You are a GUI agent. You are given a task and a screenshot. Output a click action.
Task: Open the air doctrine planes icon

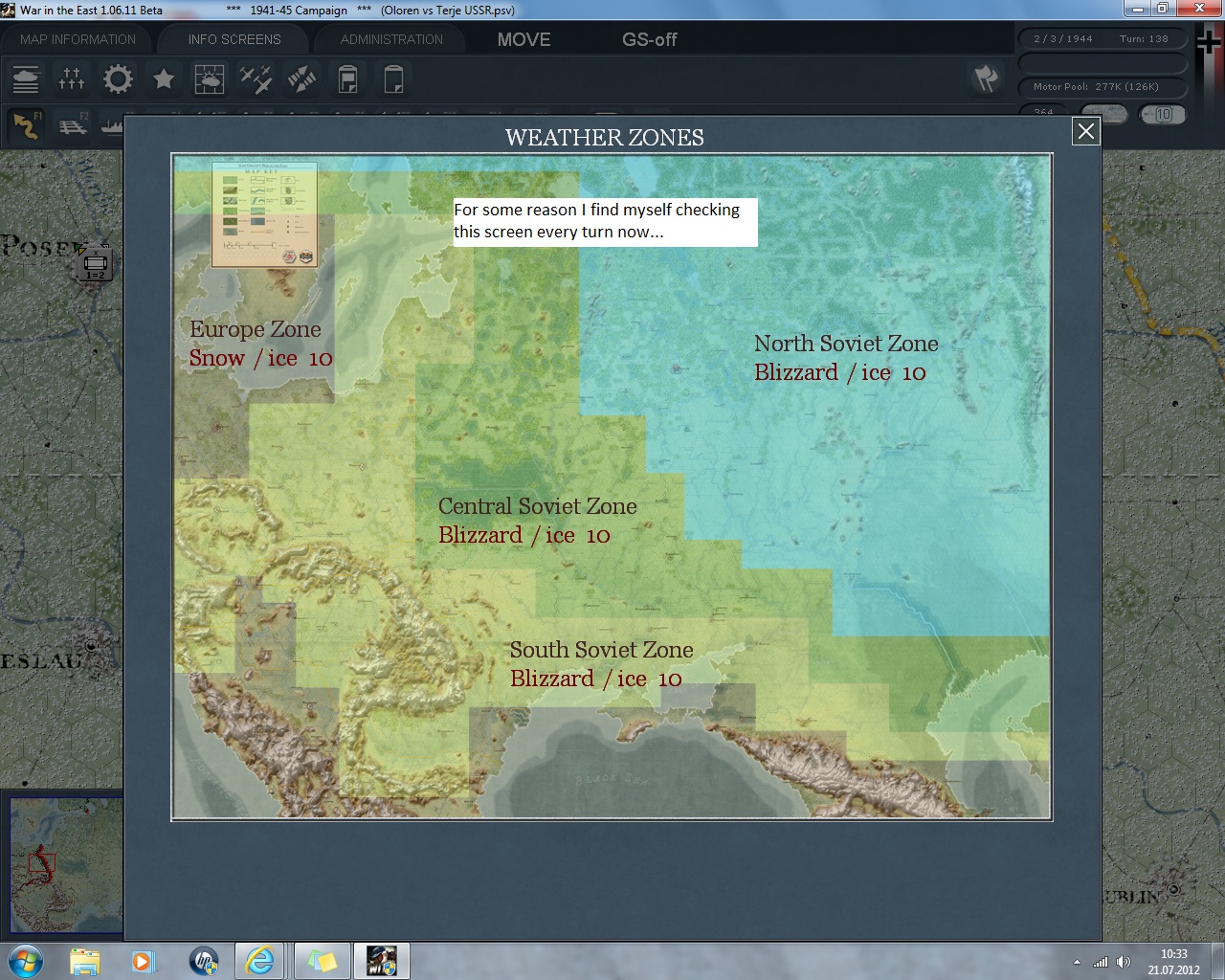256,78
